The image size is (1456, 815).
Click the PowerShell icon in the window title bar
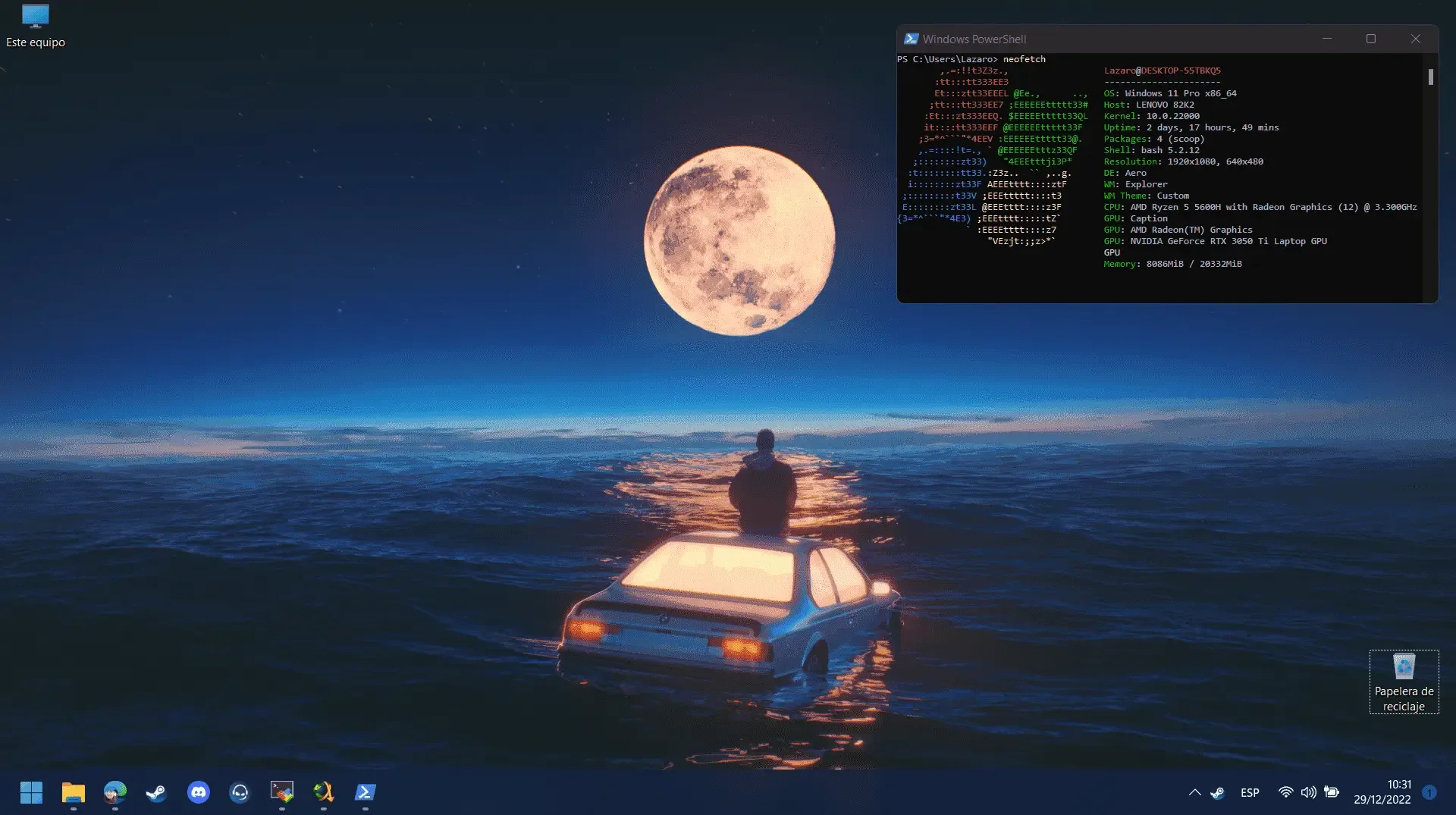click(911, 39)
